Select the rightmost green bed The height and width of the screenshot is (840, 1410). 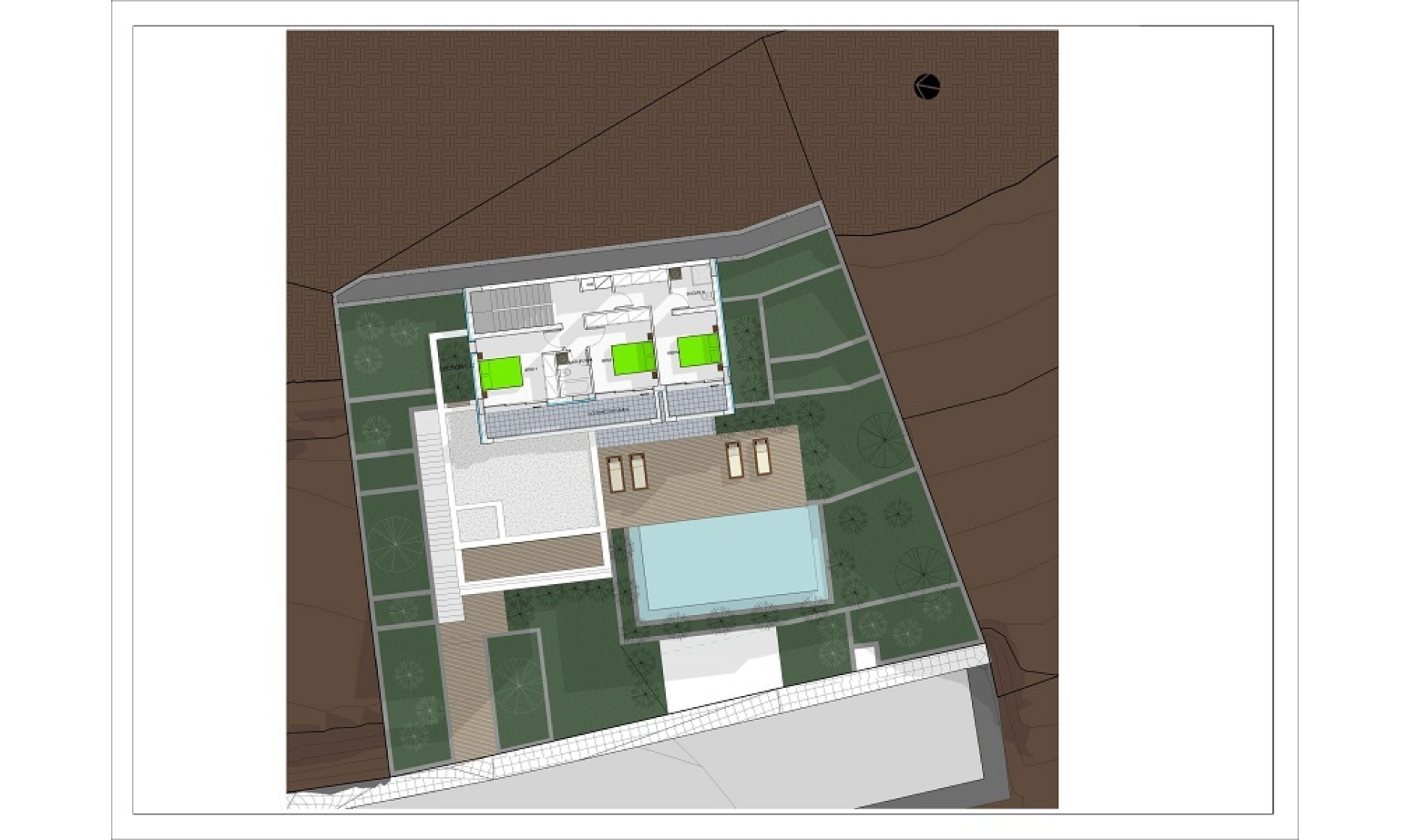(x=698, y=350)
